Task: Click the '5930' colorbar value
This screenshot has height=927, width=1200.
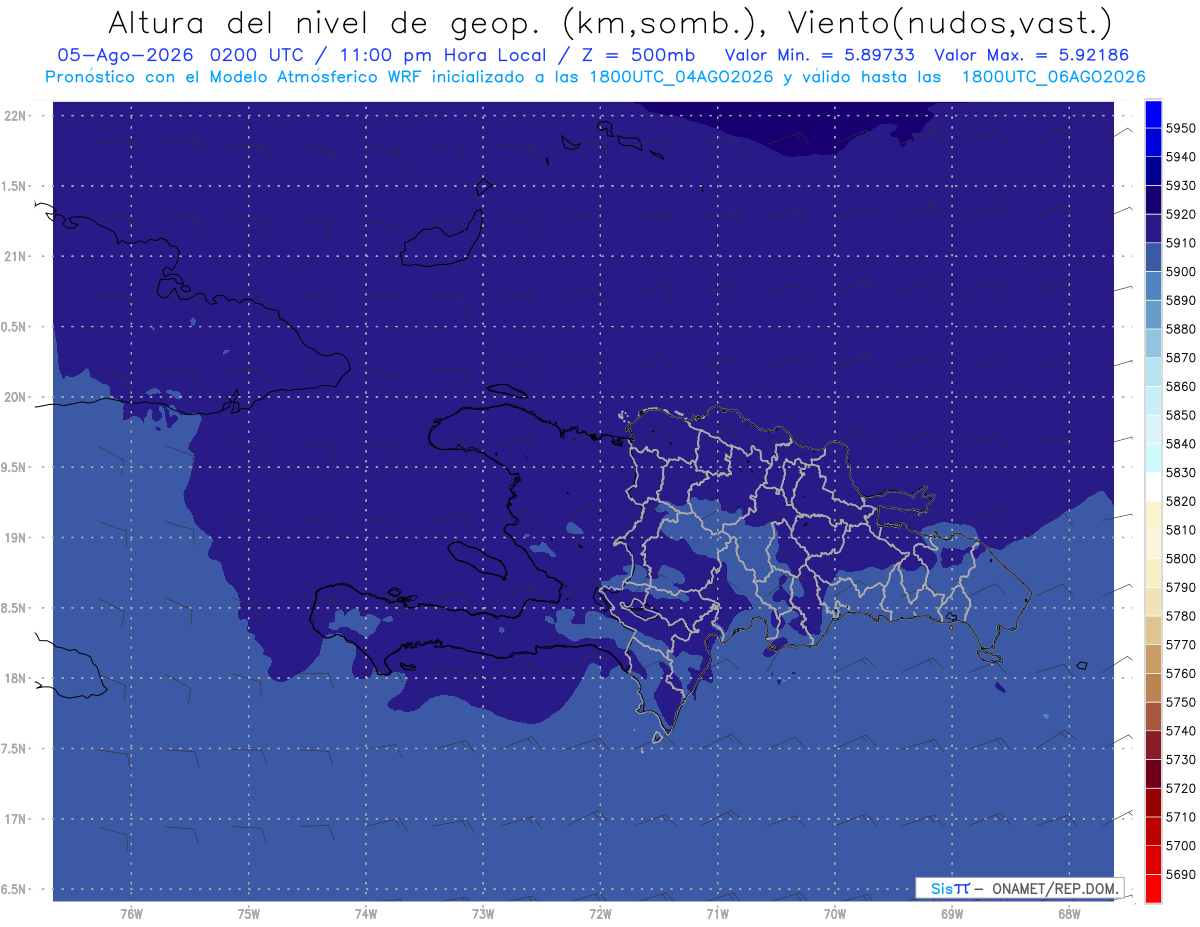Action: (1181, 185)
